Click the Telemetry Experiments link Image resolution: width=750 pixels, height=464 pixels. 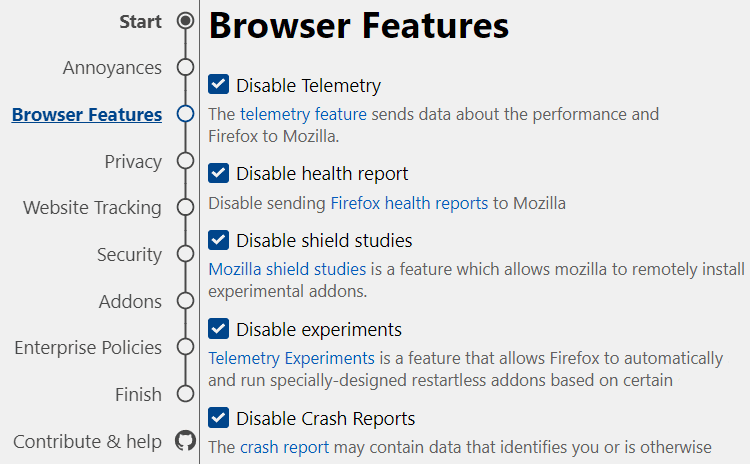(x=291, y=358)
